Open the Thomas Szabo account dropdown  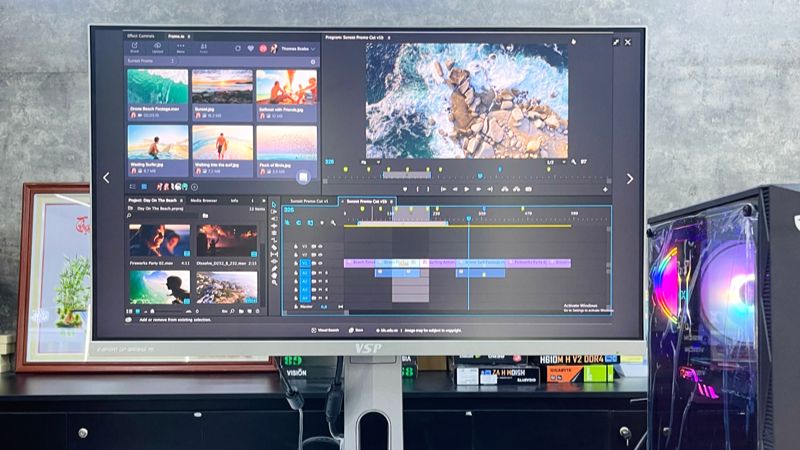pos(298,48)
